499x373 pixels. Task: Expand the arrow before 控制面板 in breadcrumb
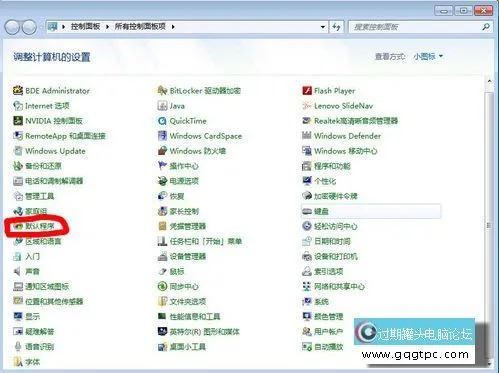(x=63, y=27)
